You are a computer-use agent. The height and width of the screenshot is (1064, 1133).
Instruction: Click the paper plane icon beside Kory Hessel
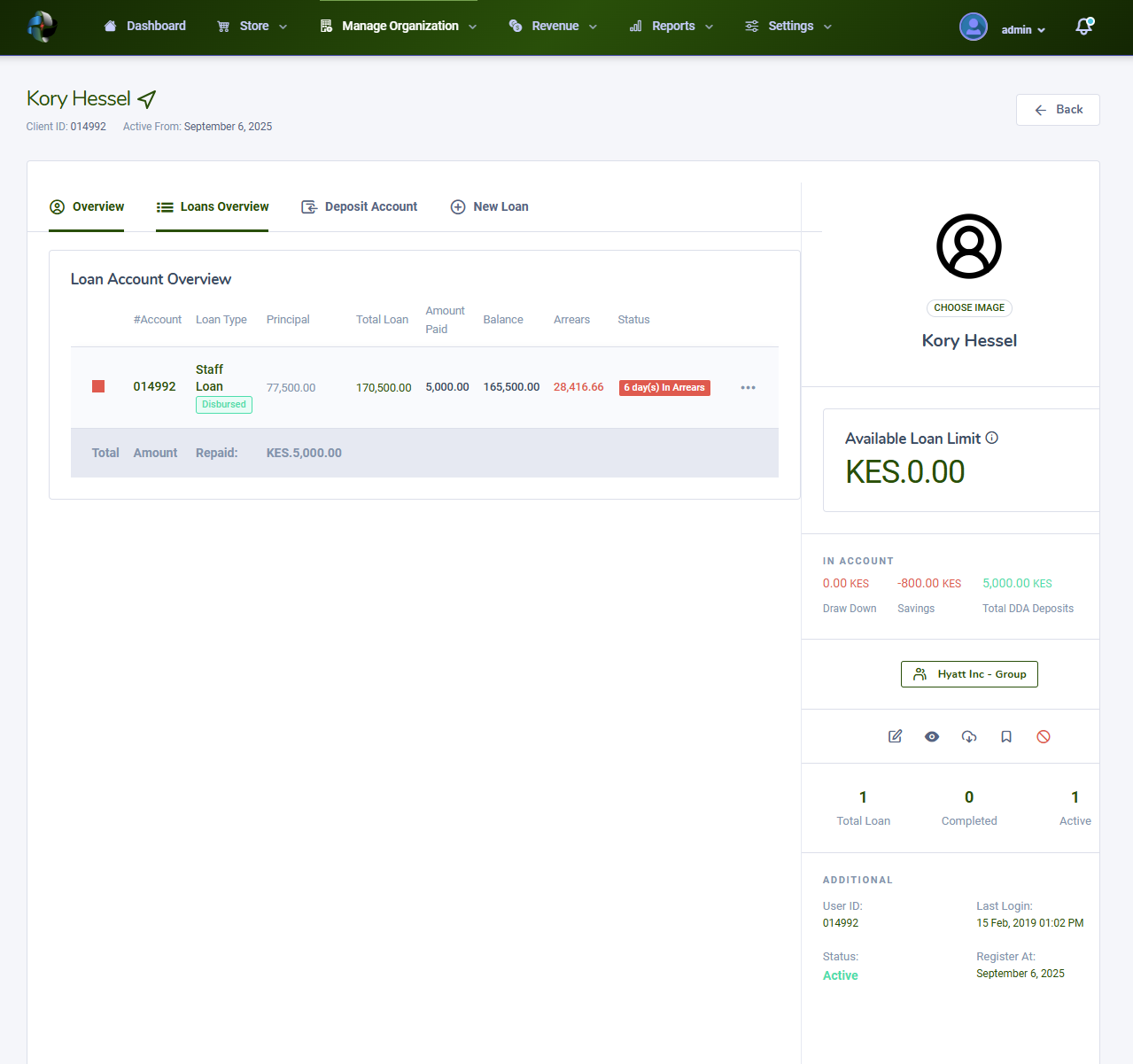(x=147, y=99)
